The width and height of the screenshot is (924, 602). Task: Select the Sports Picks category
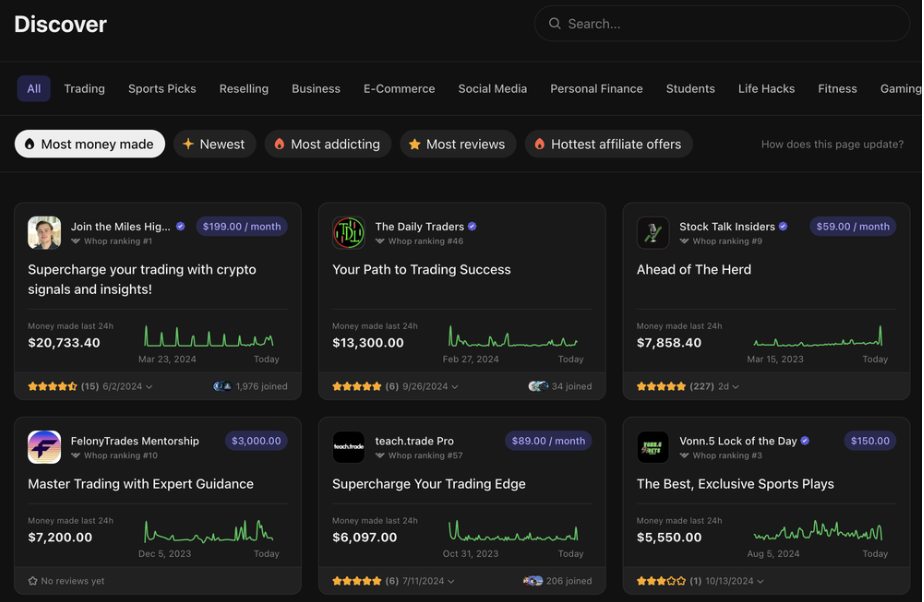click(162, 88)
